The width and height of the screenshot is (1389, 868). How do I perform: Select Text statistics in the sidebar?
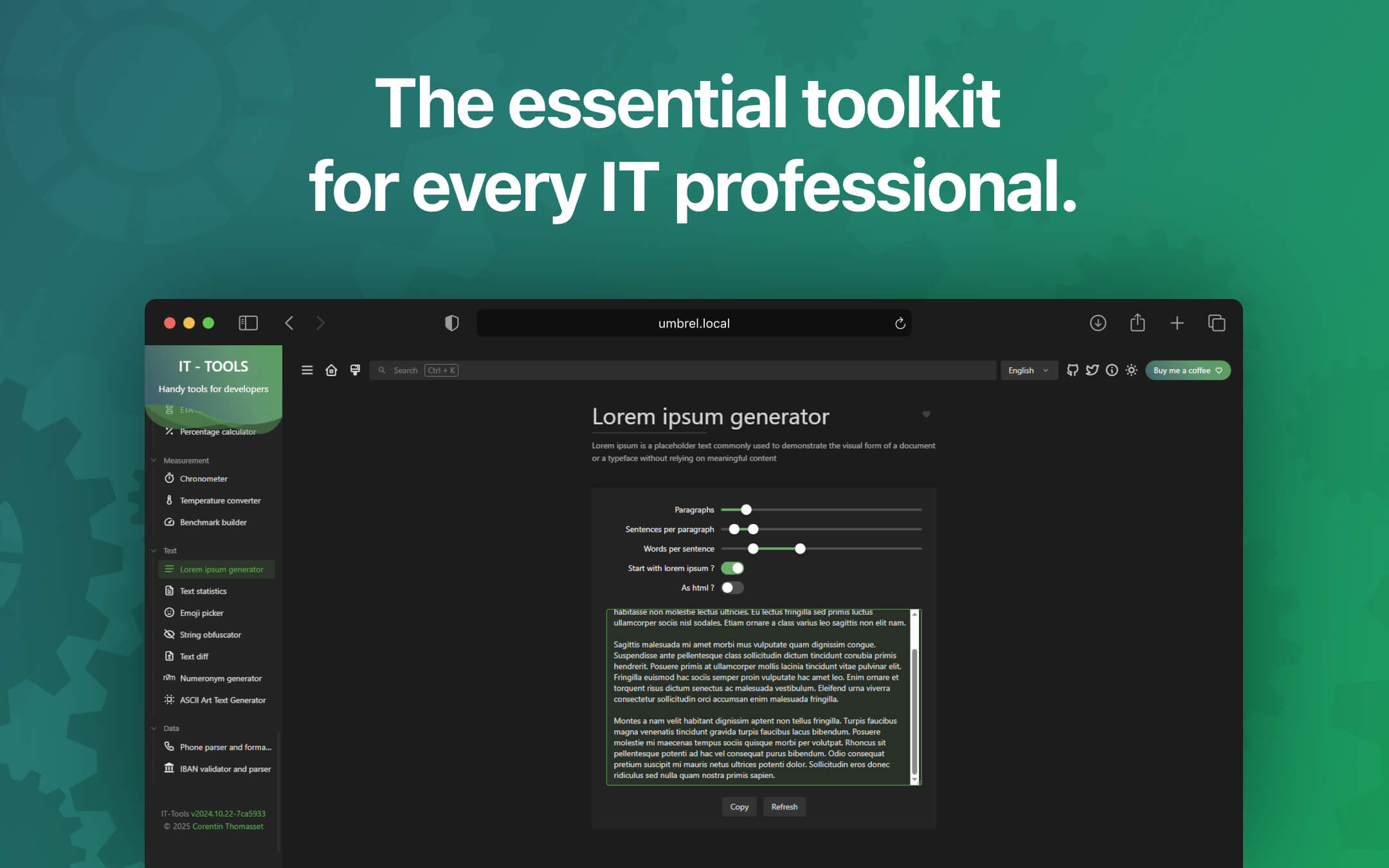point(203,591)
